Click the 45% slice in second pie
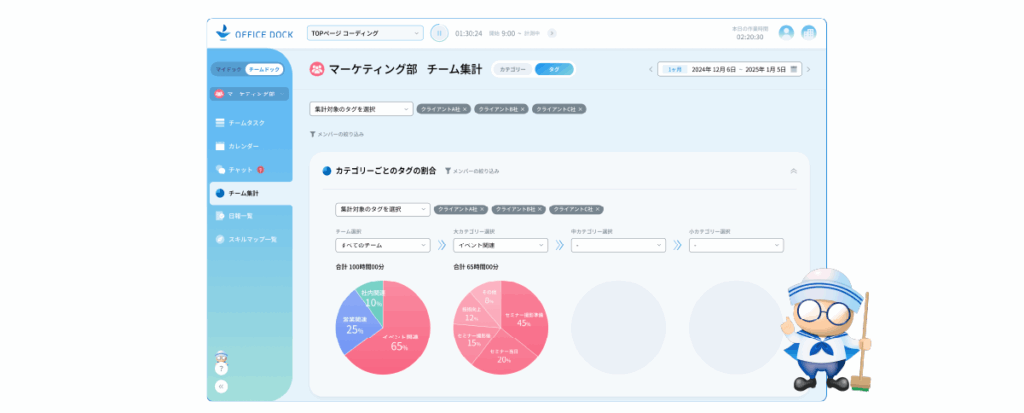Screen dimensions: 1024x413 [x=524, y=318]
